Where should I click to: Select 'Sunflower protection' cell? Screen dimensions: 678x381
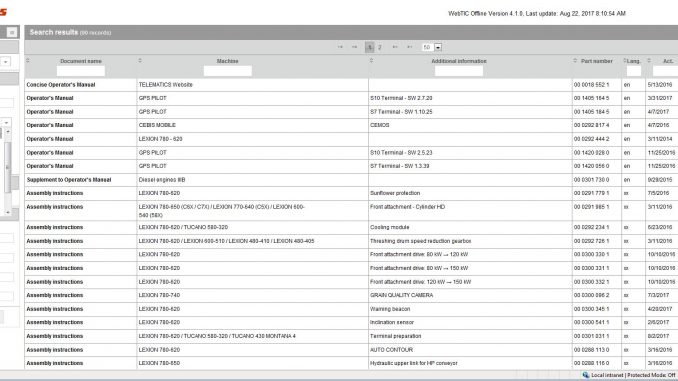tap(395, 193)
